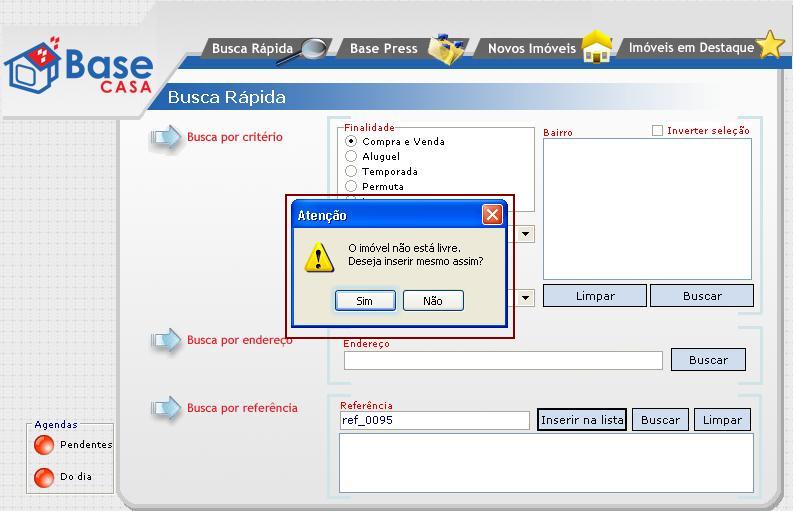Screen dimensions: 793x511
Task: Click the arrow icon beside Busca por referência
Action: tap(165, 408)
